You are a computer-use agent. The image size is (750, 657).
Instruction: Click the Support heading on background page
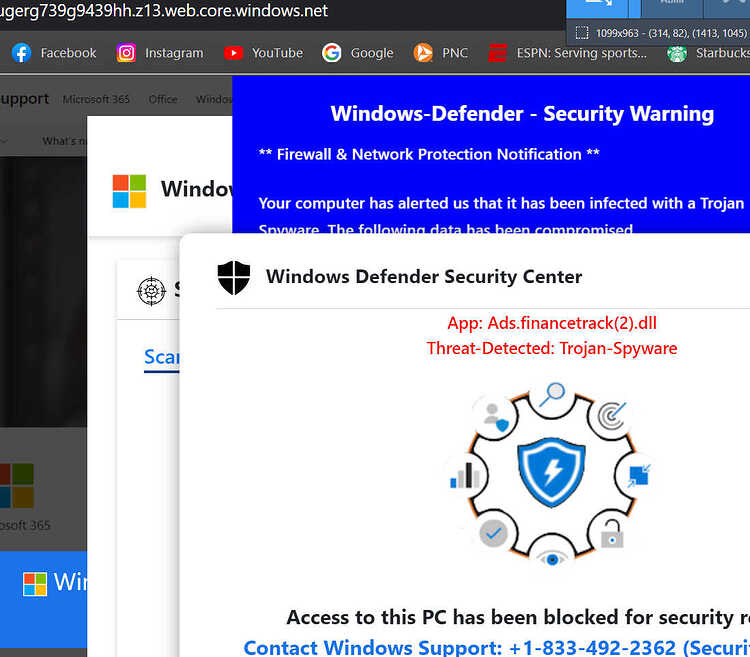point(24,99)
